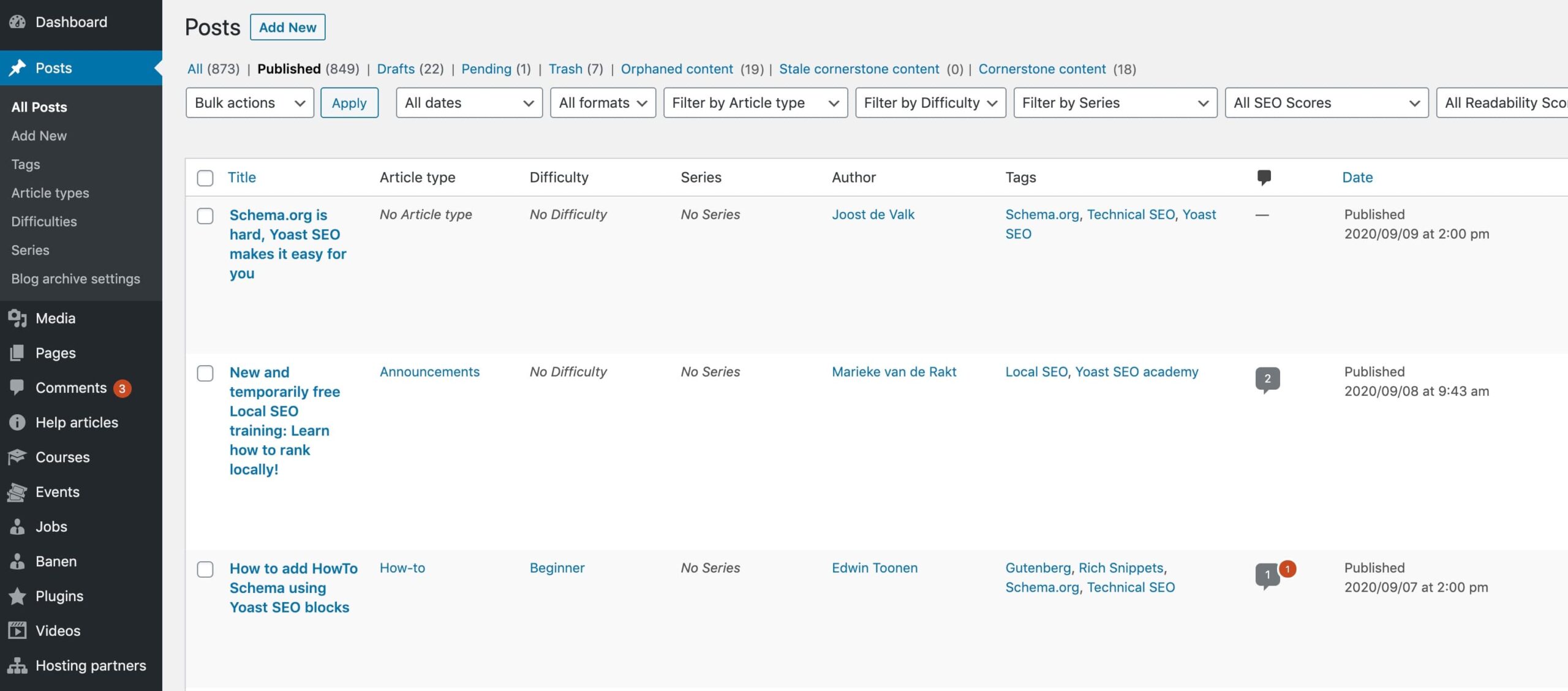
Task: Click Apply bulk actions button
Action: (349, 102)
